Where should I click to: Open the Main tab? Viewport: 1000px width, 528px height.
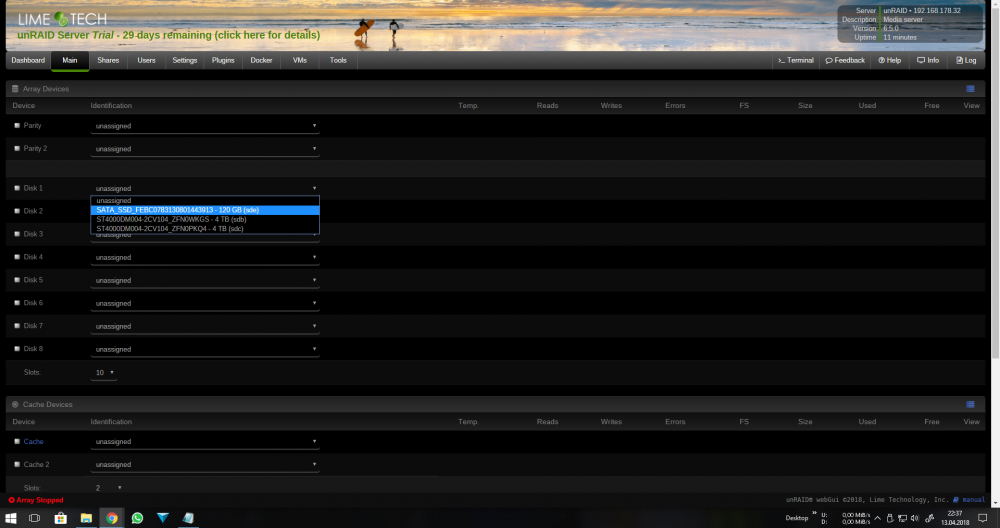[x=70, y=61]
